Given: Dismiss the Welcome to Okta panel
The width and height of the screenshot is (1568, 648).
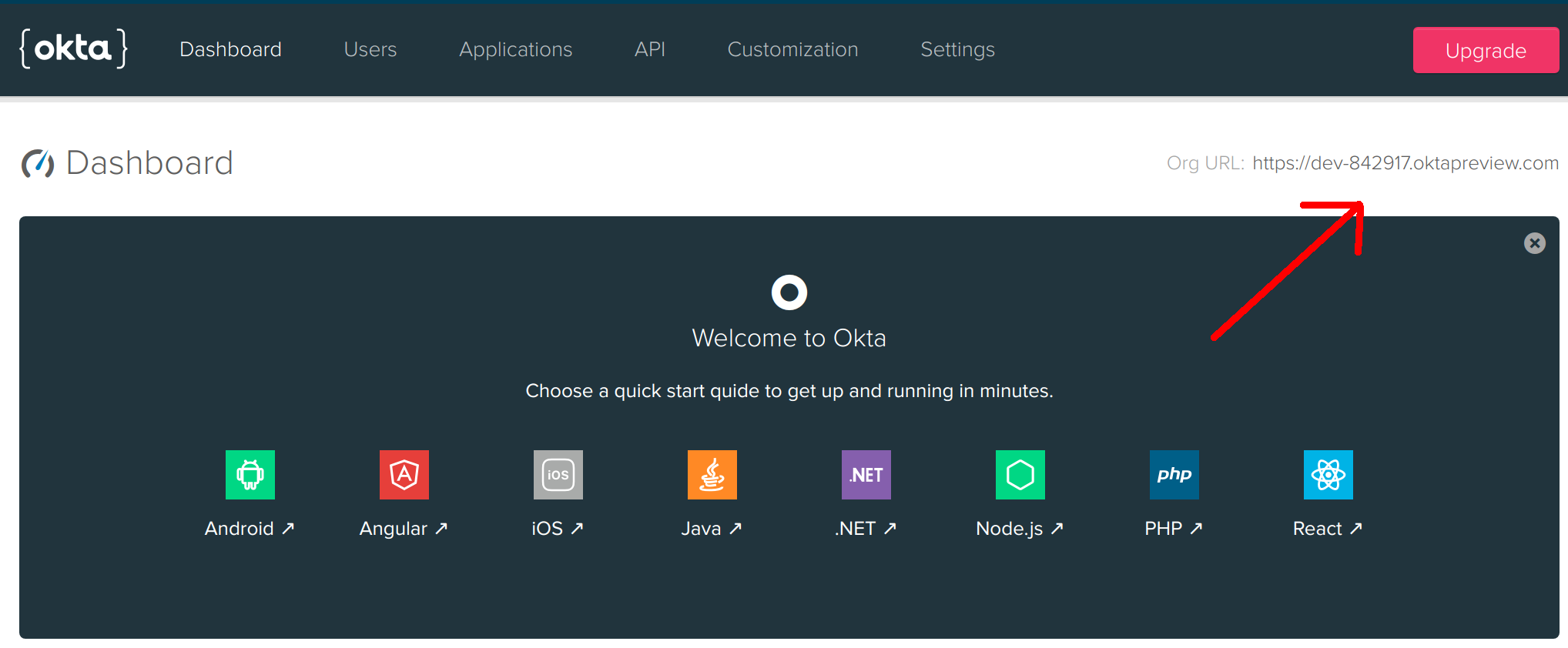Looking at the screenshot, I should tap(1534, 243).
